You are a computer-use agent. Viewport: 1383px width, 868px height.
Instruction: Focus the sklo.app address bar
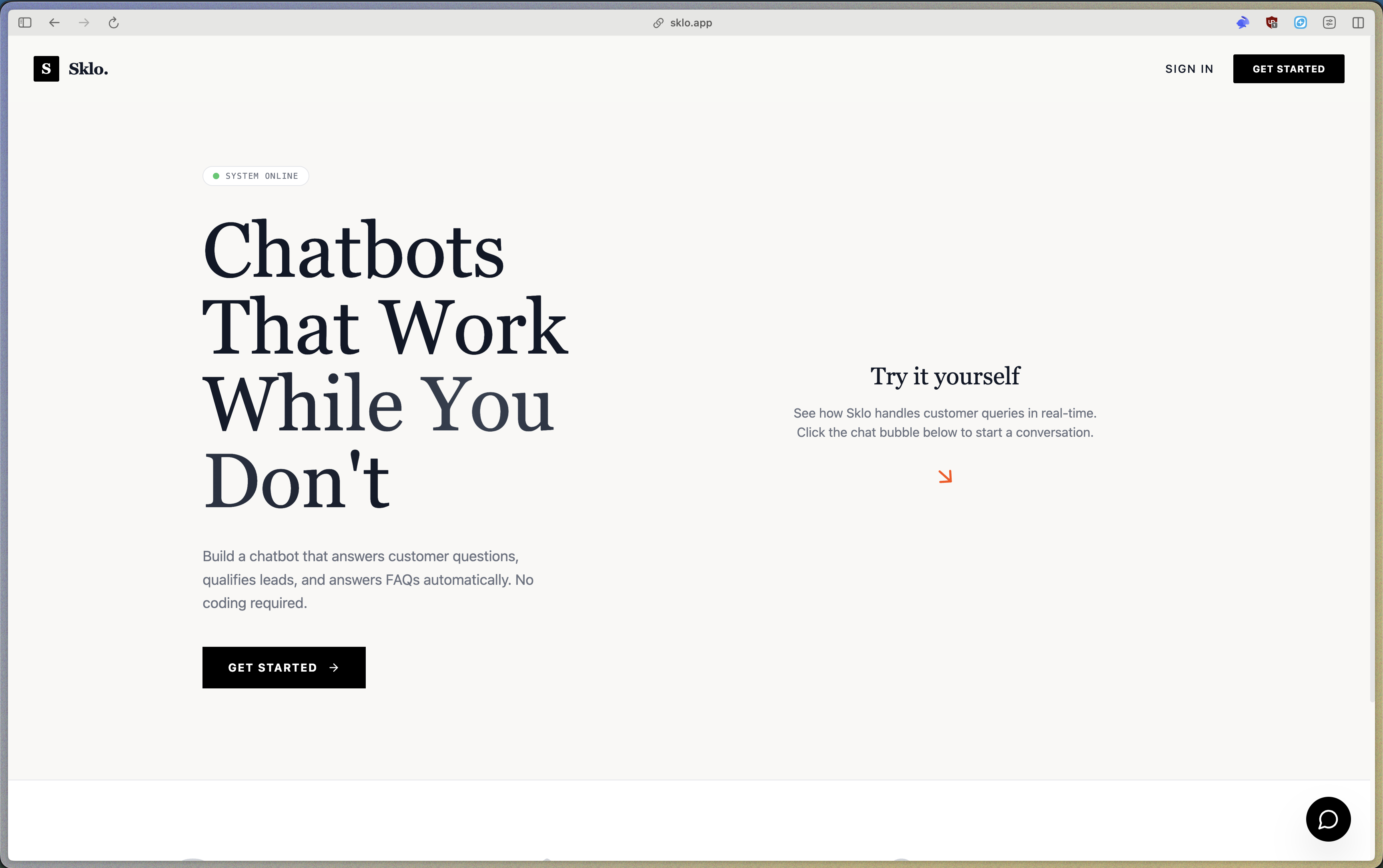(x=691, y=23)
